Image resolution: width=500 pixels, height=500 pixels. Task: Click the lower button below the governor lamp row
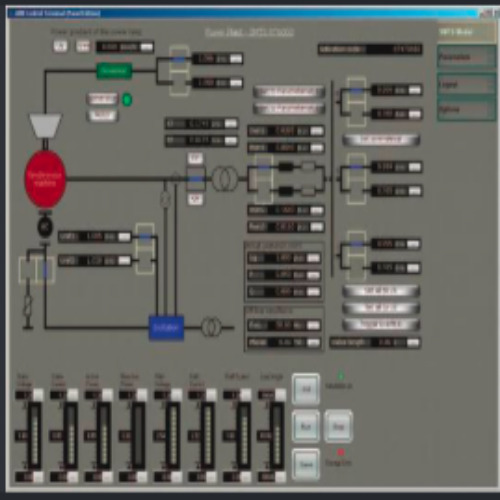click(x=102, y=115)
